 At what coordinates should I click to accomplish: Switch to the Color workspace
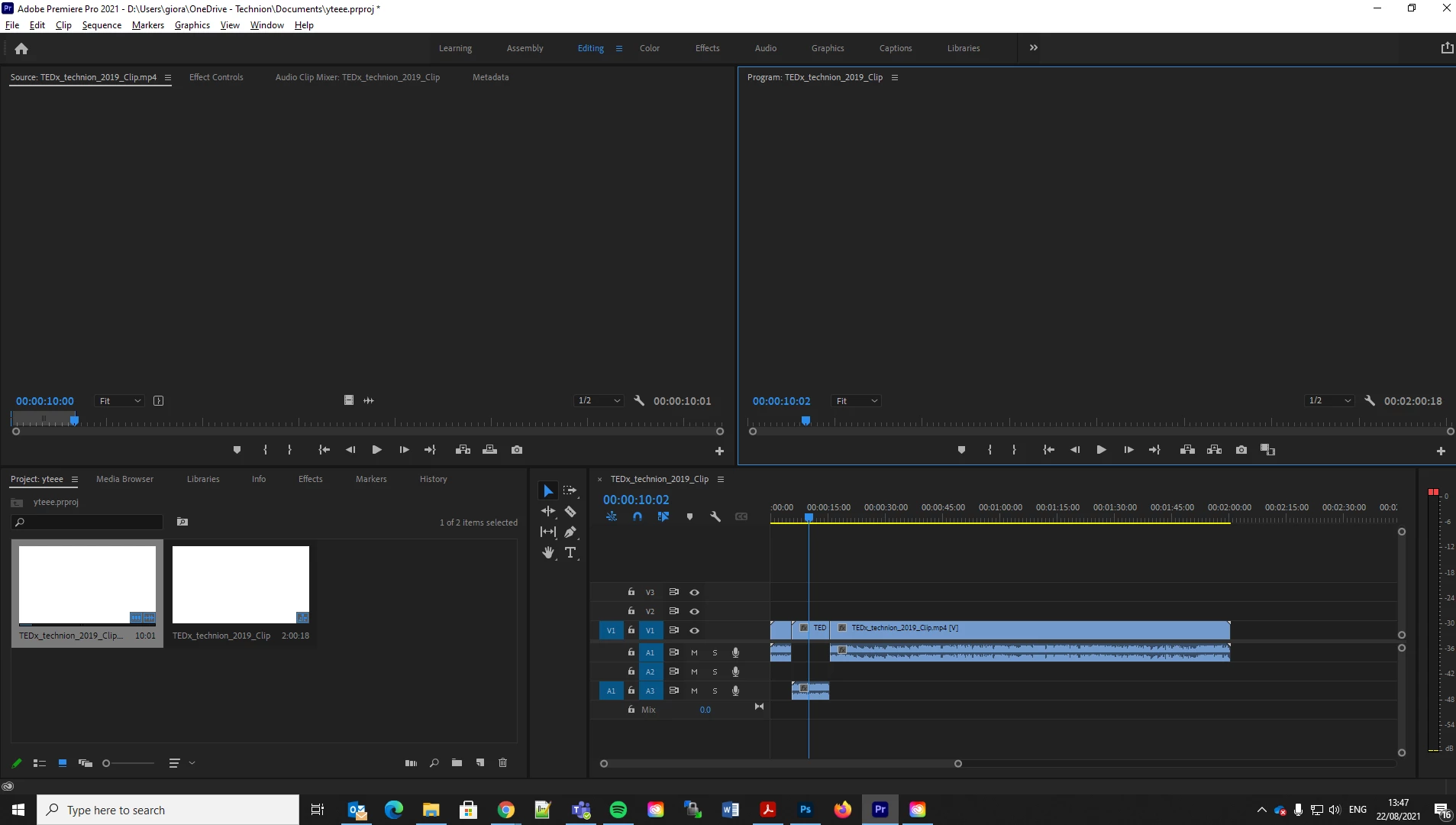[x=650, y=48]
